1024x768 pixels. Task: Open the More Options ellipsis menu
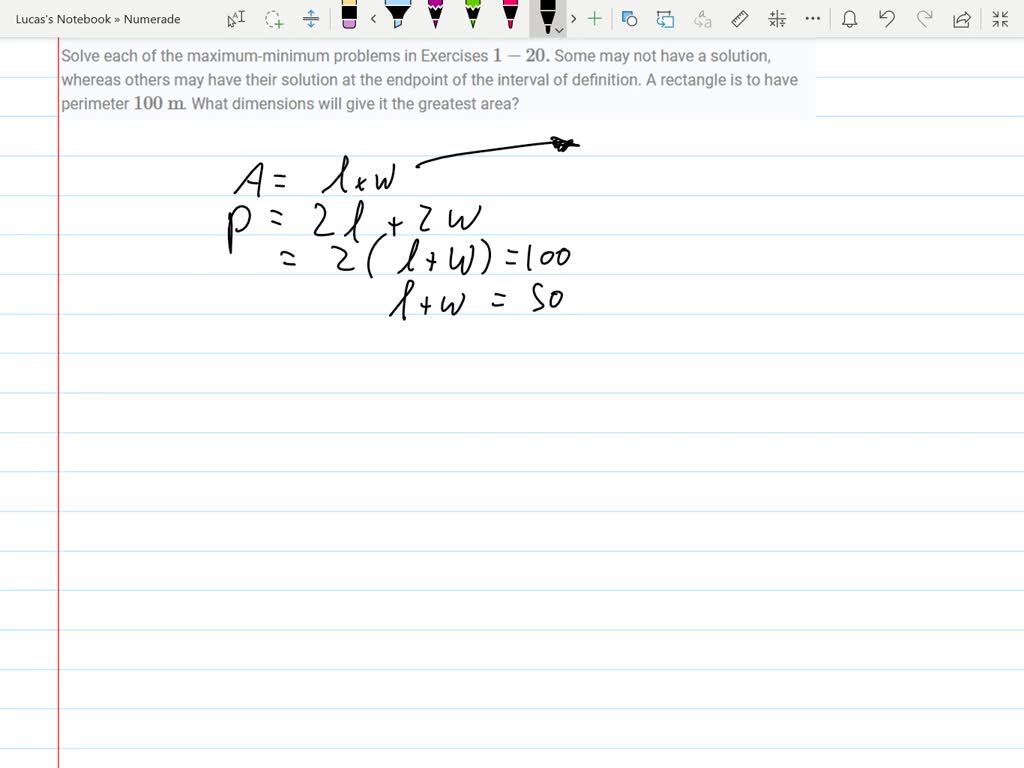(x=813, y=18)
